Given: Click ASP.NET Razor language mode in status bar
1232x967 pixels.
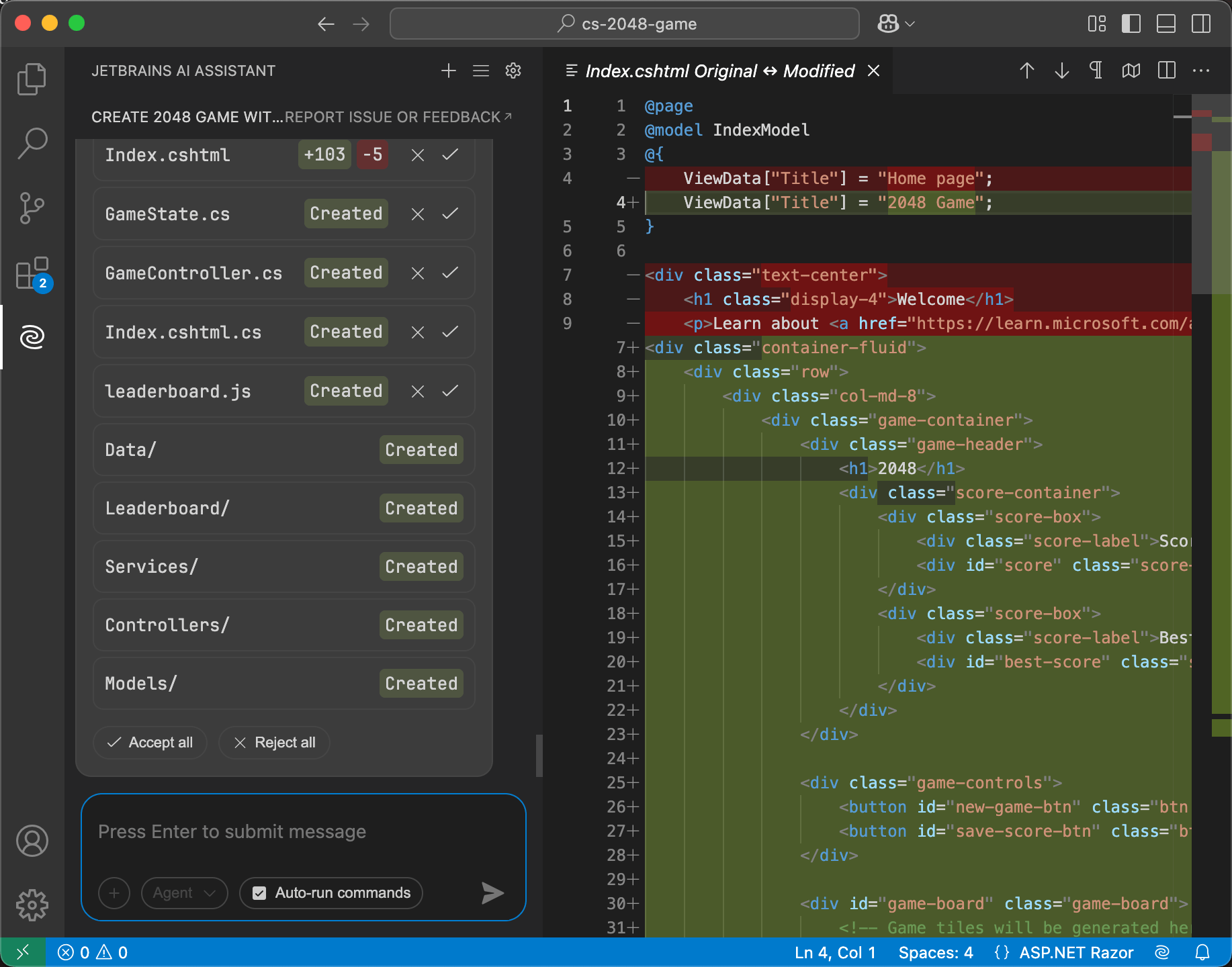Looking at the screenshot, I should [1075, 952].
